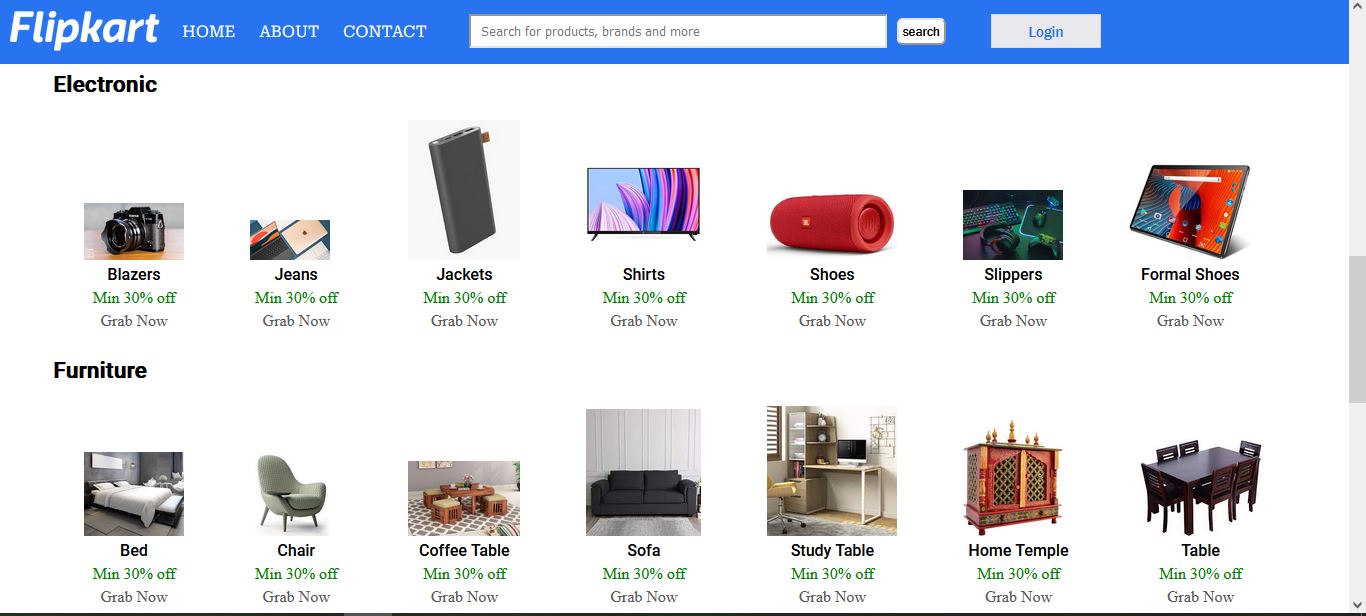Click the Slippers keyboard thumbnail
The height and width of the screenshot is (616, 1366).
tap(1012, 224)
